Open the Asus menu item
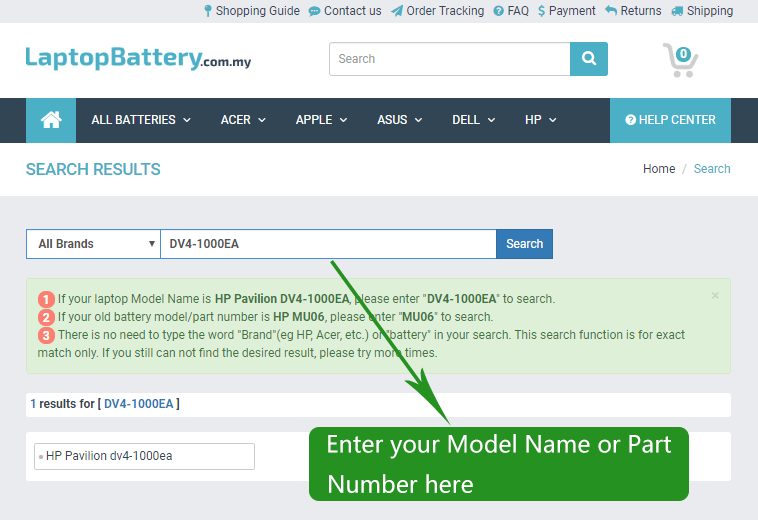758x520 pixels. (x=399, y=120)
